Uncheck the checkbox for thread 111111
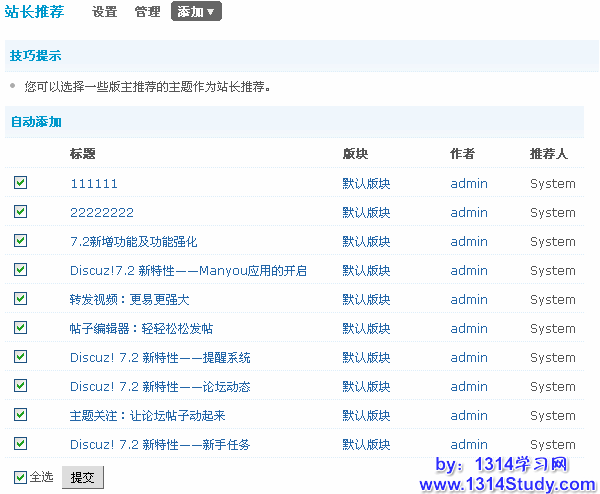Viewport: 600px width, 494px height. 21,183
